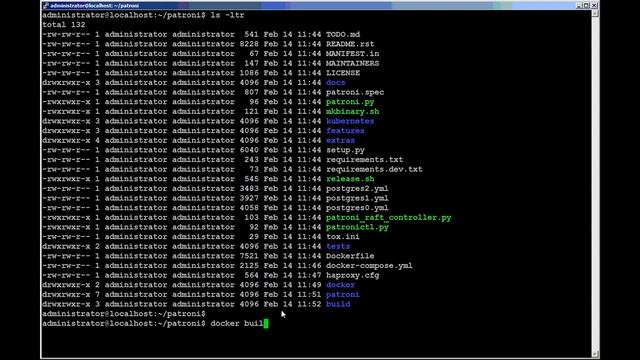
Task: Click the kubernetes directory name
Action: point(350,121)
